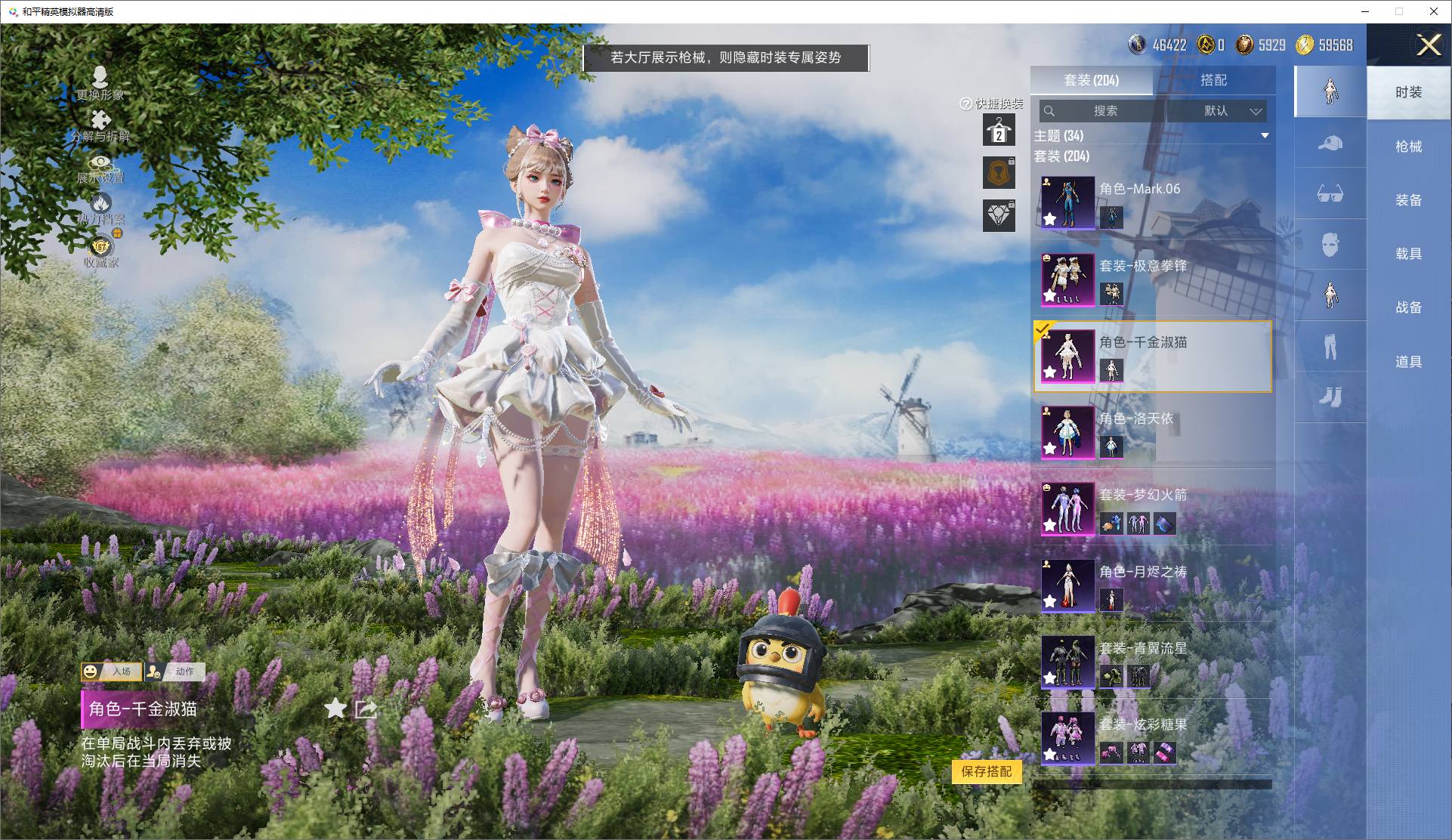This screenshot has width=1452, height=840.
Task: Select the 套装-炫彩糖果 outfit thumbnail
Action: [x=1067, y=738]
